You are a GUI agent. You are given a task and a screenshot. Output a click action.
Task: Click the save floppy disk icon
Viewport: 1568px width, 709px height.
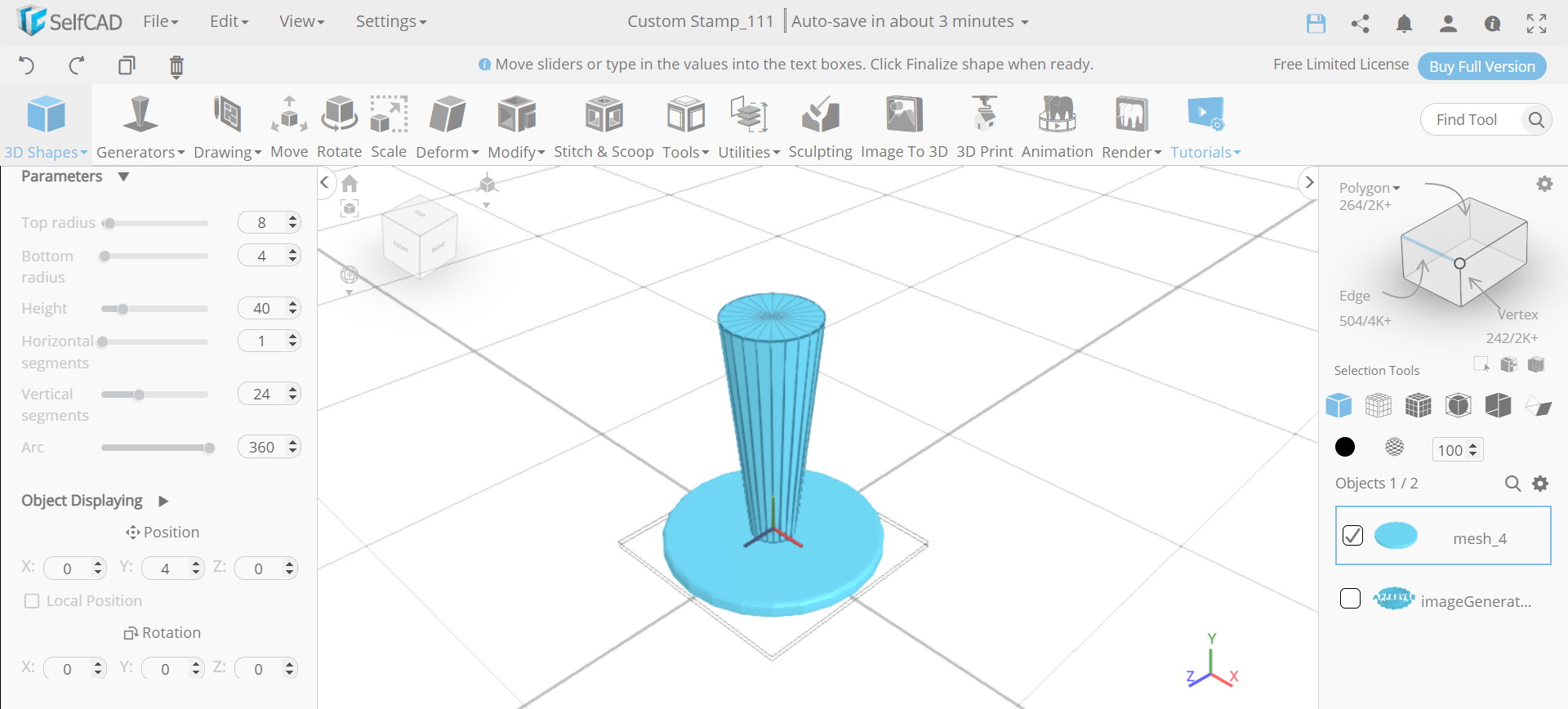click(x=1316, y=23)
